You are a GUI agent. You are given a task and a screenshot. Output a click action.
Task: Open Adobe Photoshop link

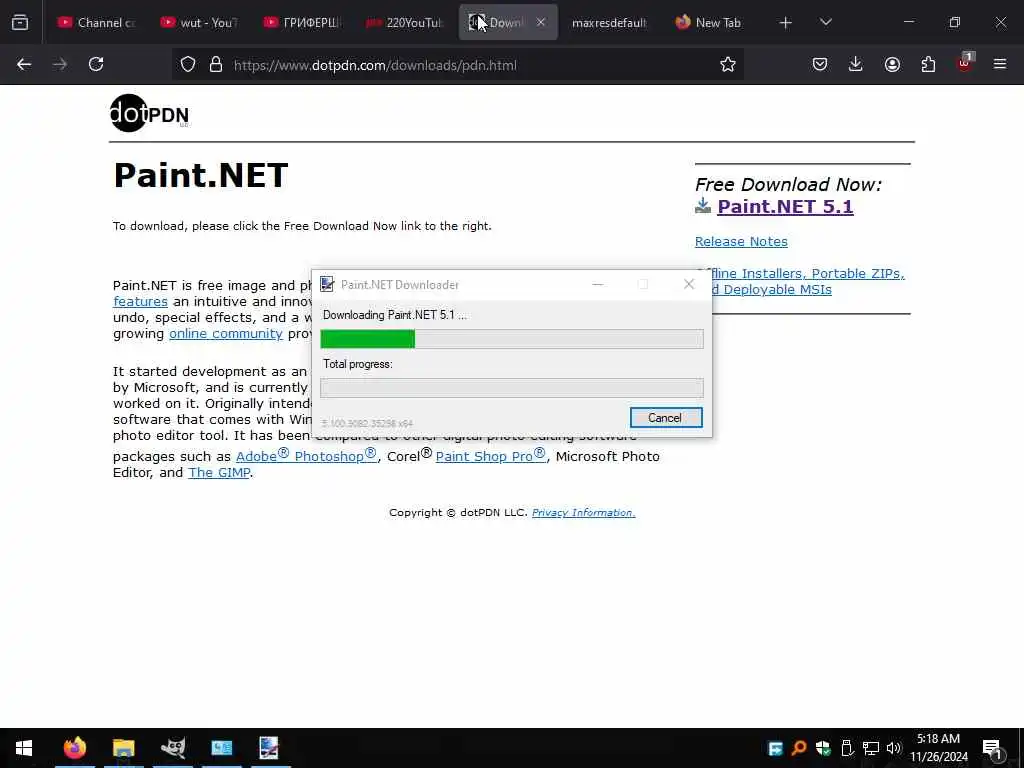click(x=306, y=455)
